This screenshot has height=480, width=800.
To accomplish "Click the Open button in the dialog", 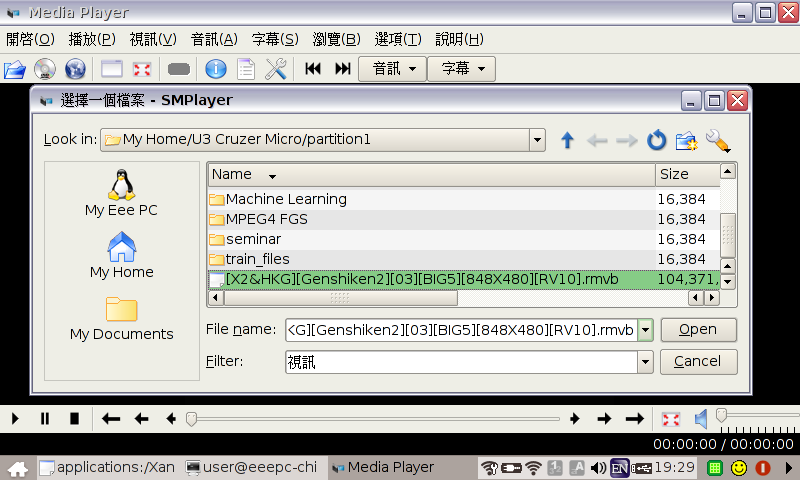I will point(698,330).
